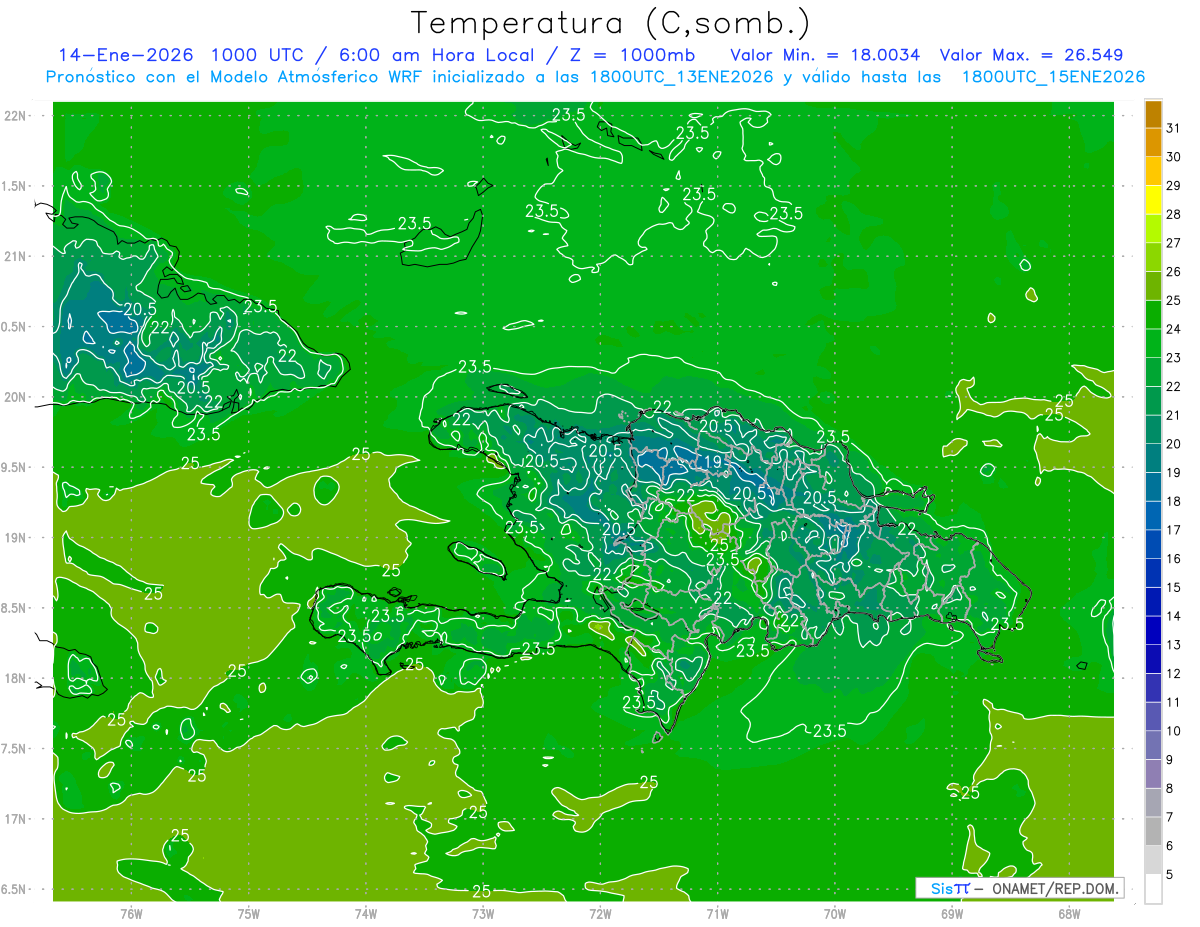Pick the gray swatch between 6 and 7
Image resolution: width=1200 pixels, height=927 pixels.
pyautogui.click(x=1153, y=832)
